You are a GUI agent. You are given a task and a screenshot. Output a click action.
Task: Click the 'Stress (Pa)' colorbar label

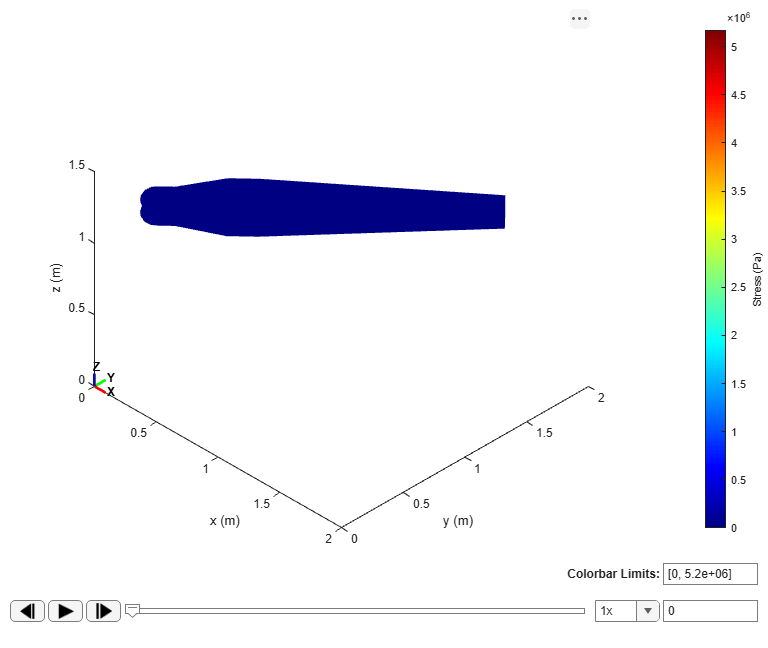coord(757,279)
